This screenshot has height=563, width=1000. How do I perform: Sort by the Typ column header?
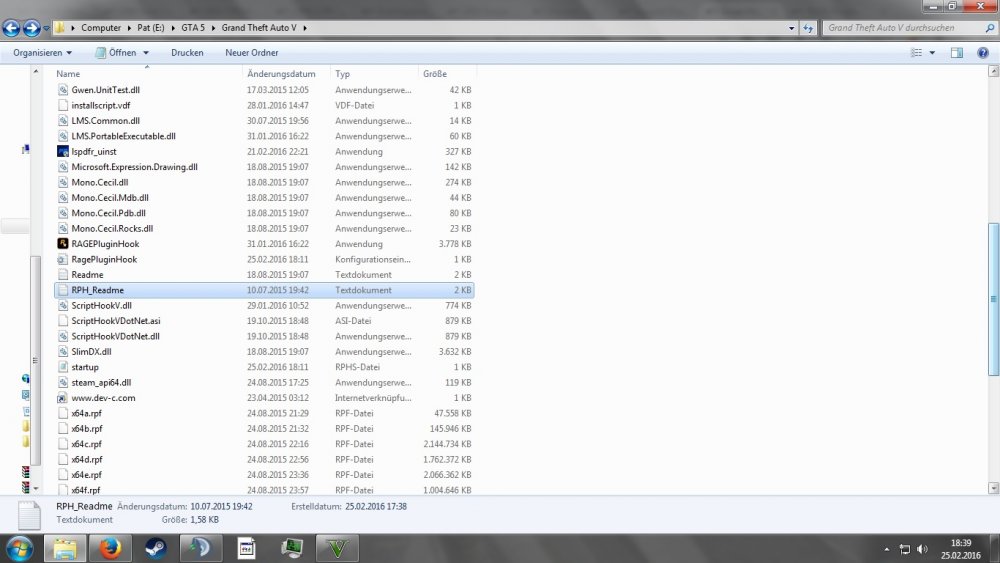[x=374, y=74]
